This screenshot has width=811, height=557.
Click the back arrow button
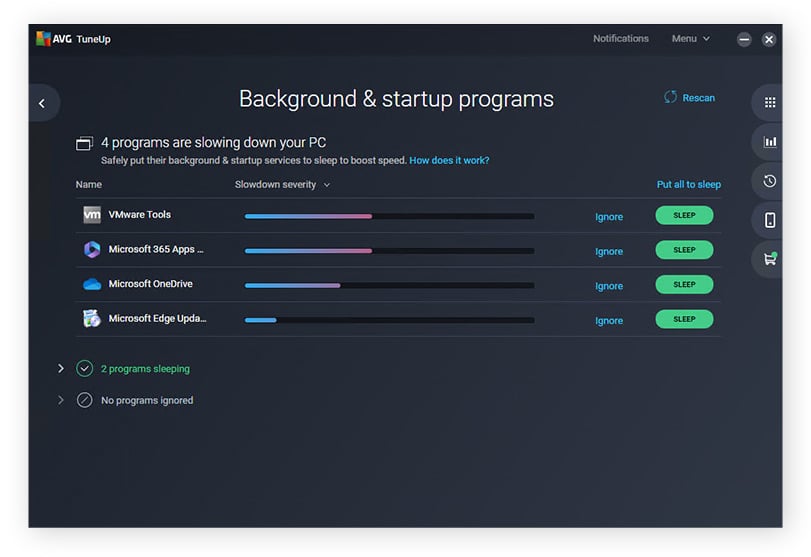coord(42,103)
